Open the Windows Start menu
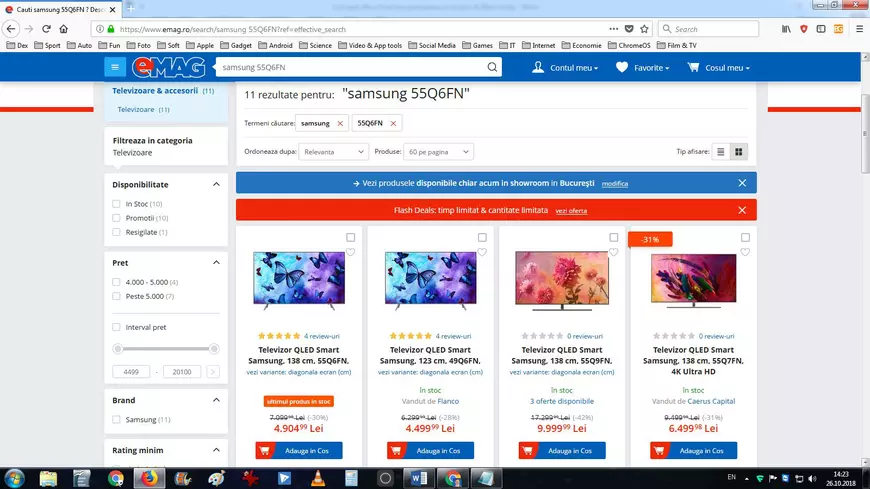870x489 pixels. click(x=14, y=478)
